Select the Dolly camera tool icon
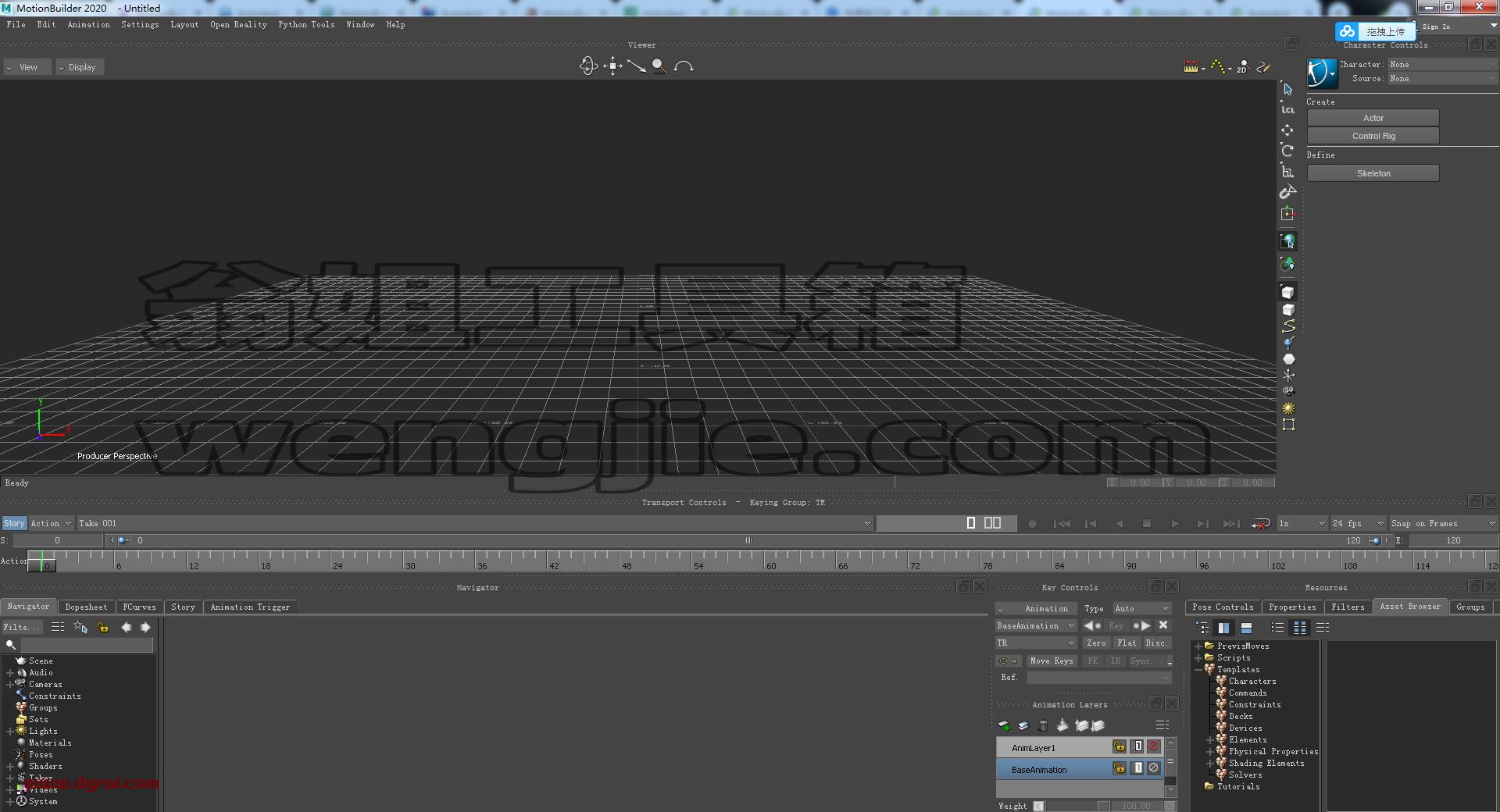Image resolution: width=1500 pixels, height=812 pixels. pos(637,66)
